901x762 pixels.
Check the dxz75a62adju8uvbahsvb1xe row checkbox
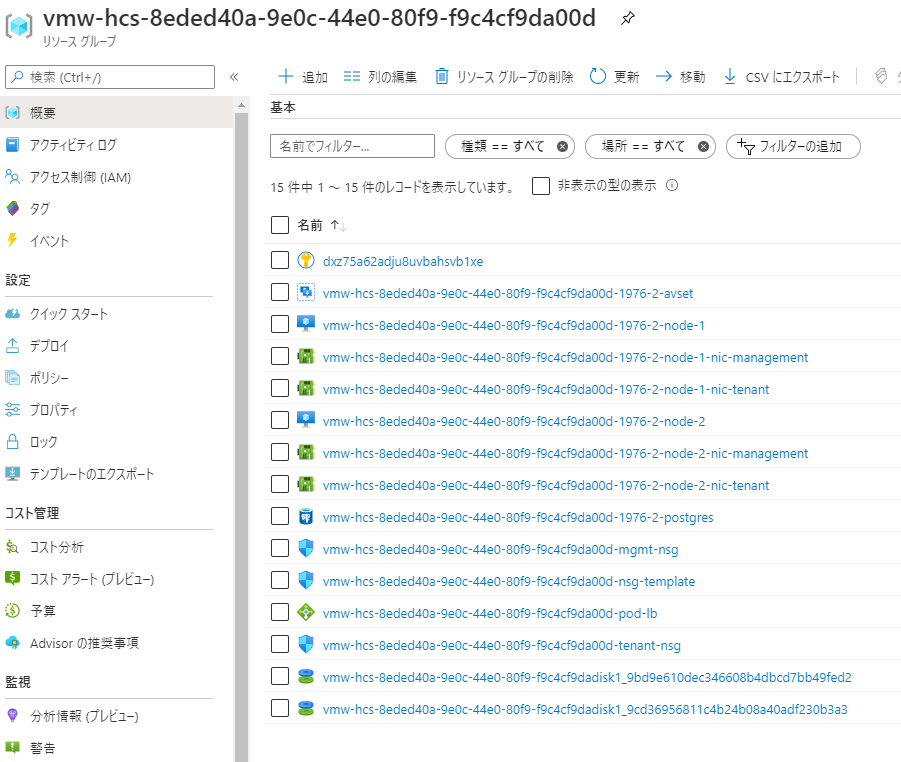click(280, 260)
